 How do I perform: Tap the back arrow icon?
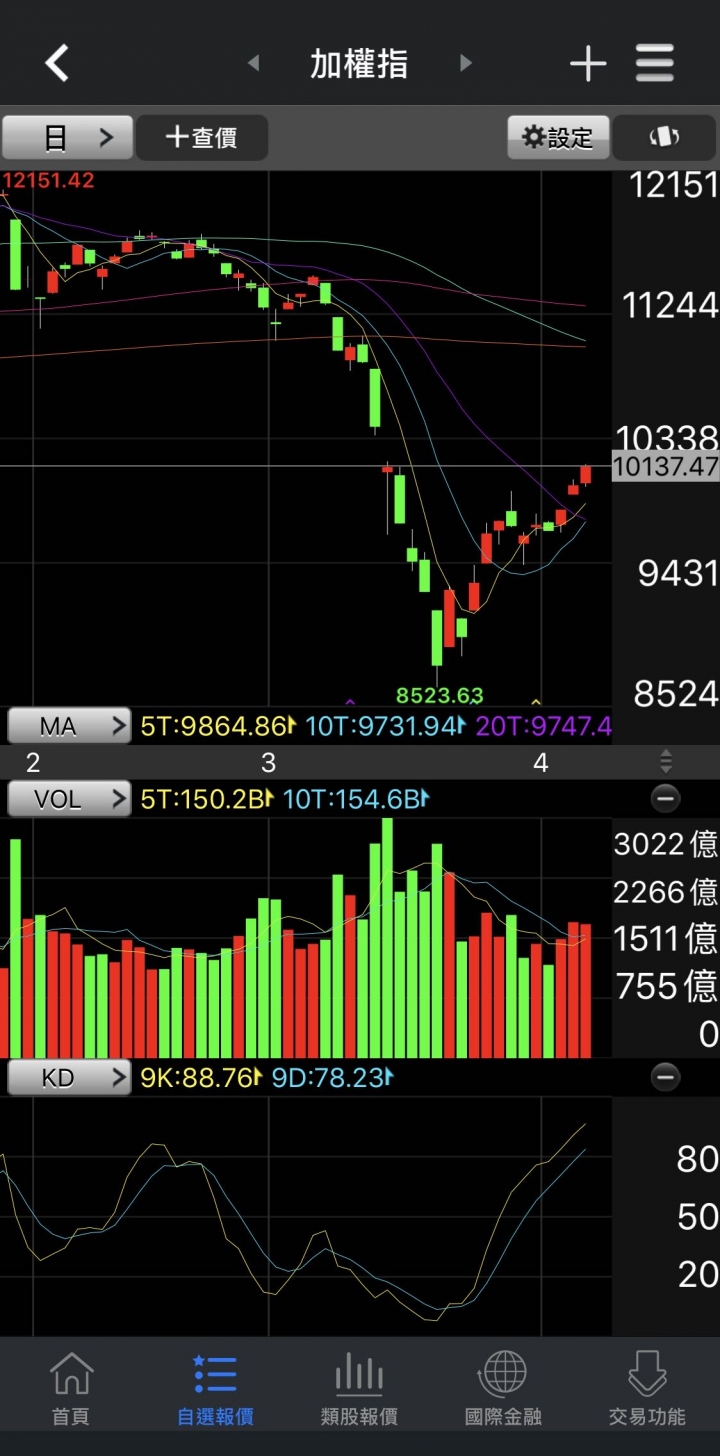(57, 64)
